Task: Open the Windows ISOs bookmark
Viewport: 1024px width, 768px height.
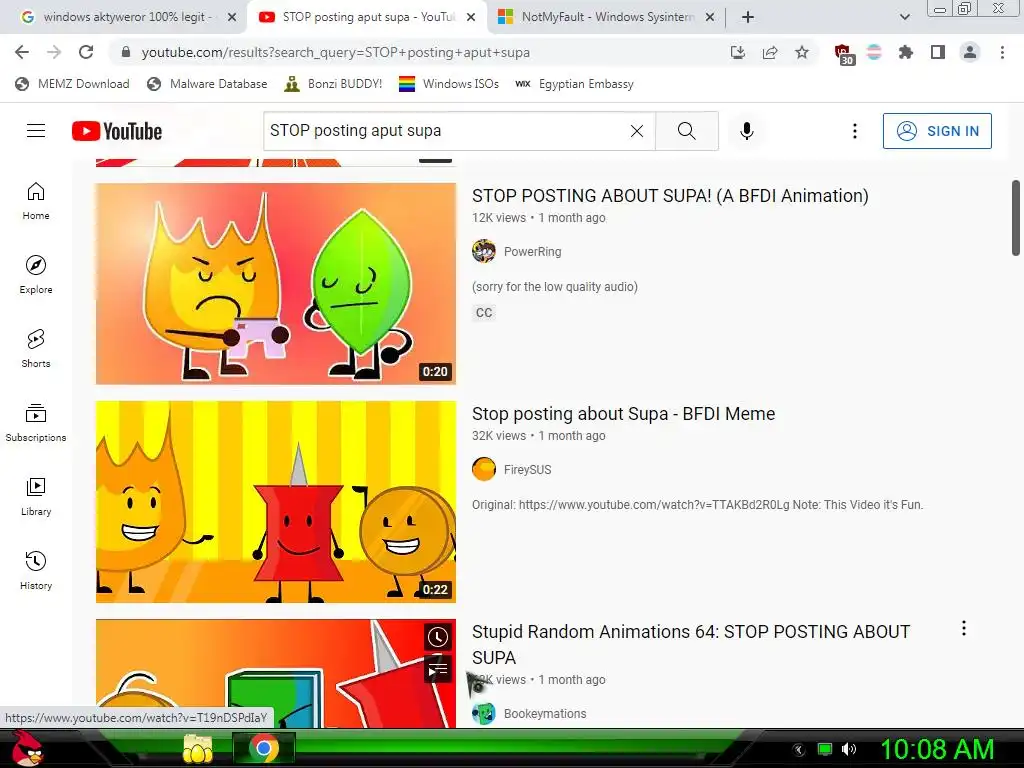Action: click(449, 84)
